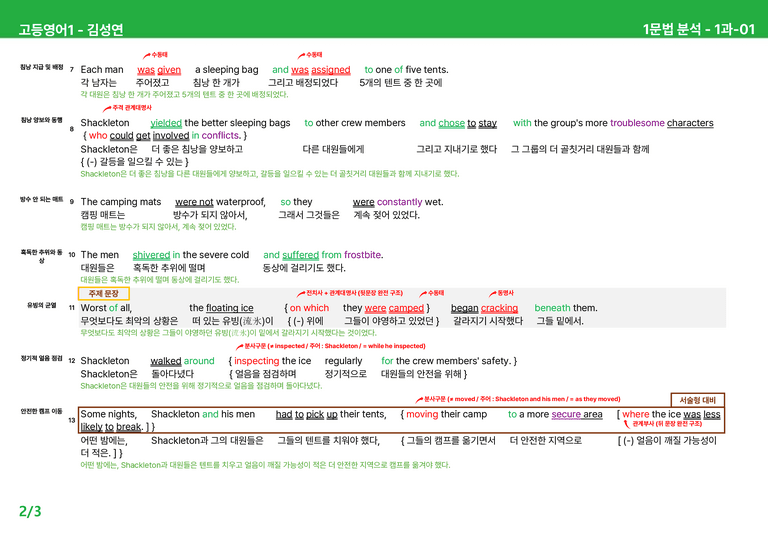The width and height of the screenshot is (768, 543).
Task: Click the underlined words "were not" before waterproof
Action: point(194,202)
